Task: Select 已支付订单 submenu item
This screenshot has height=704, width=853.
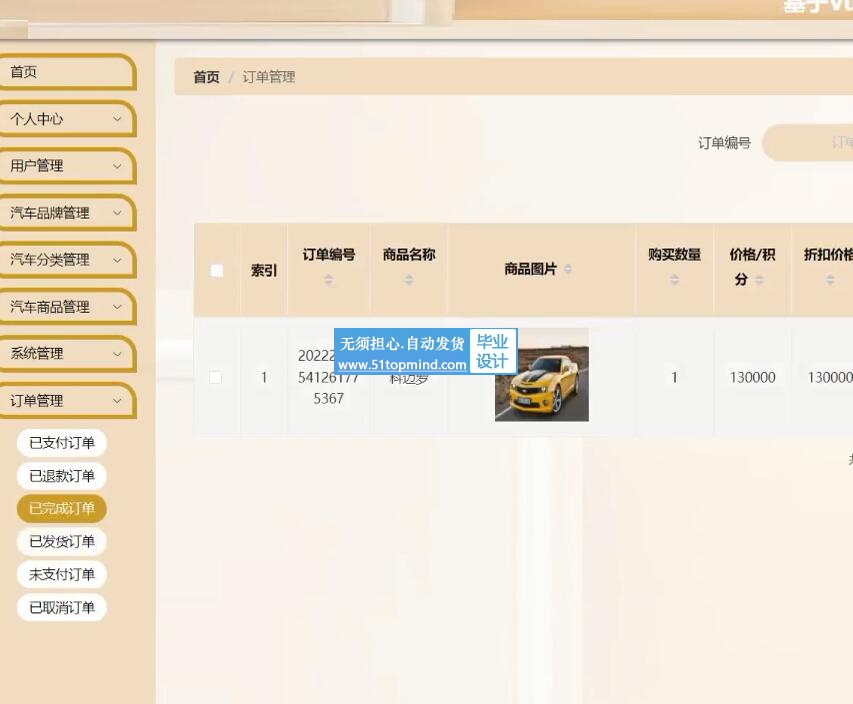Action: point(62,443)
